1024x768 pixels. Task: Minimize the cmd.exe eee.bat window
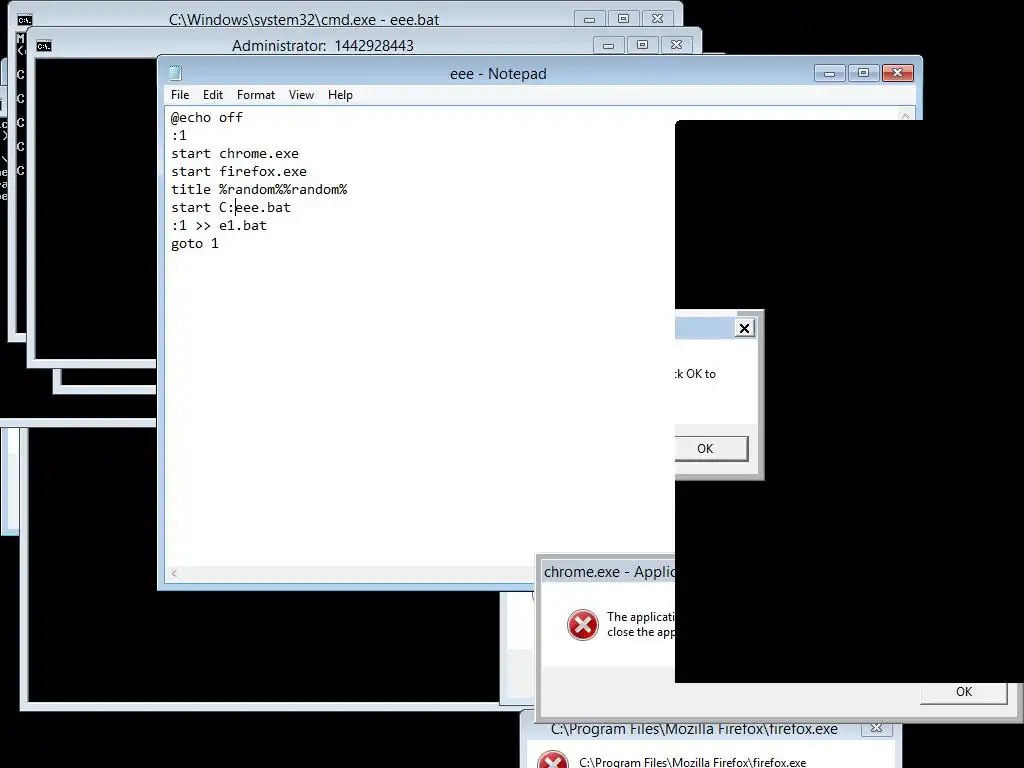click(x=589, y=20)
